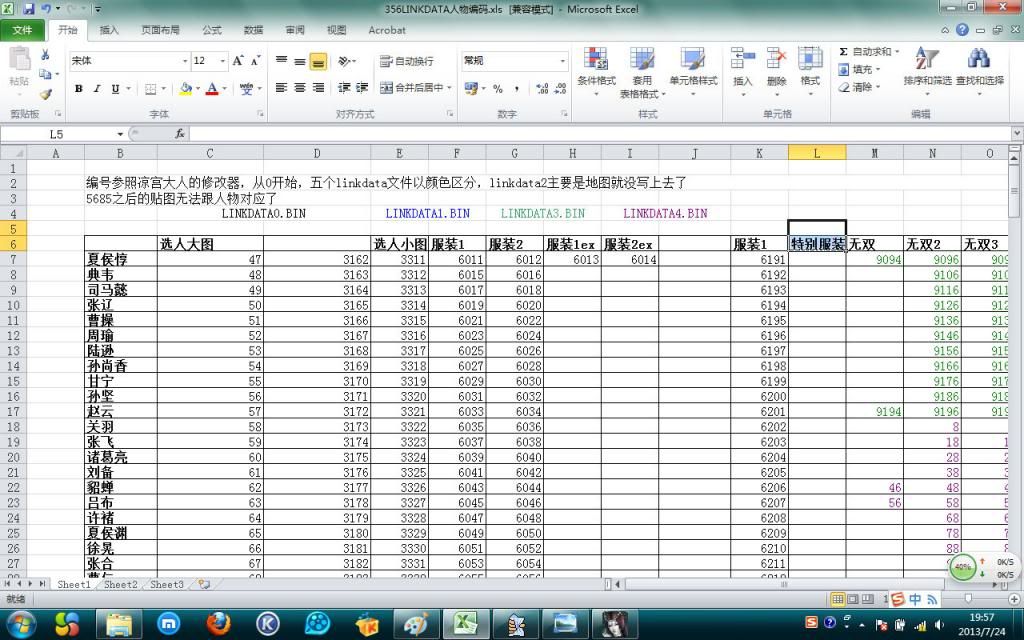Viewport: 1024px width, 640px height.
Task: Click the Insert cells (插入) icon
Action: click(x=742, y=60)
